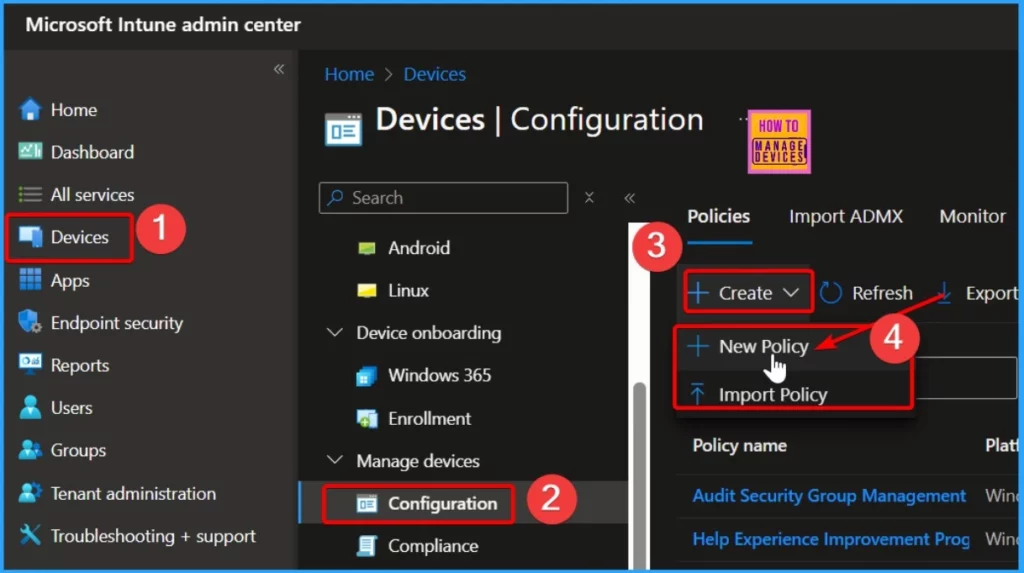The image size is (1024, 573).
Task: Select Android in the Devices menu
Action: pyautogui.click(x=404, y=248)
